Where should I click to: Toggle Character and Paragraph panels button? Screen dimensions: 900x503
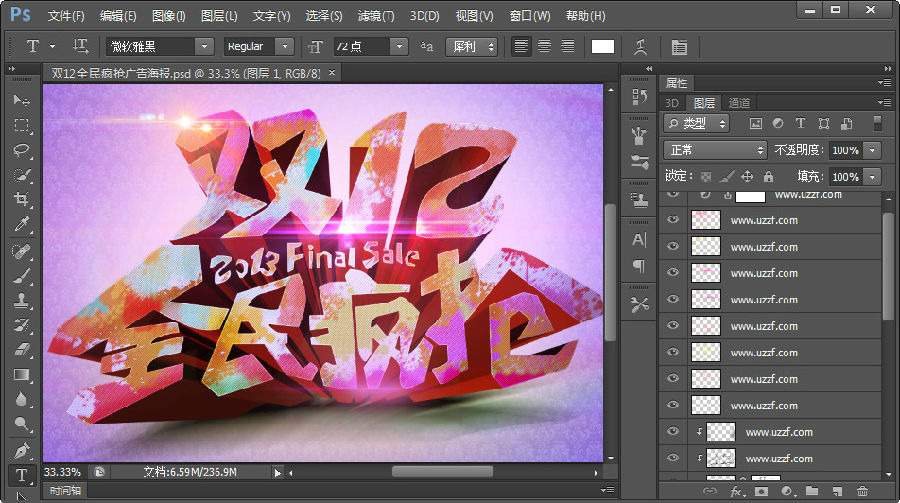point(679,47)
